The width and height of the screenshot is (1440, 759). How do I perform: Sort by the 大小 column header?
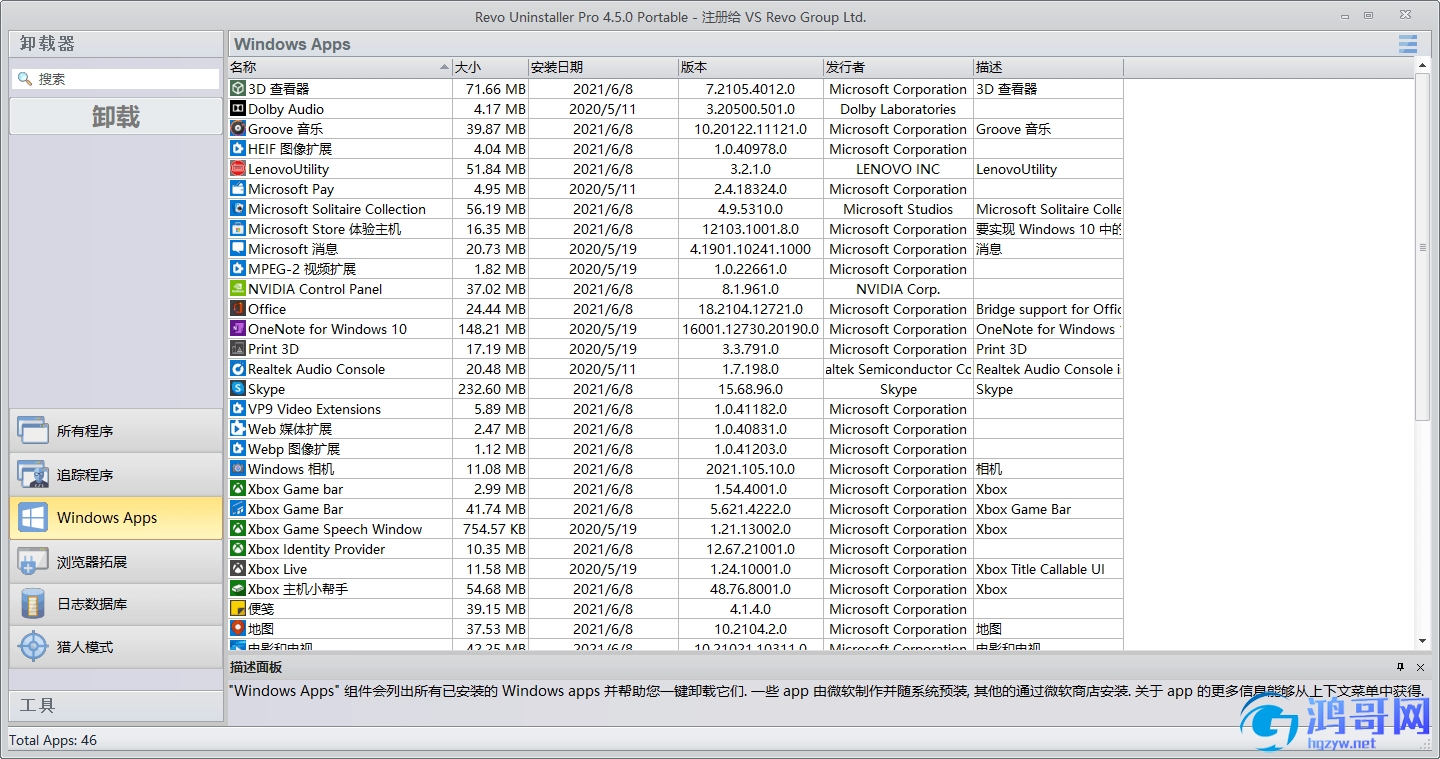coord(490,67)
